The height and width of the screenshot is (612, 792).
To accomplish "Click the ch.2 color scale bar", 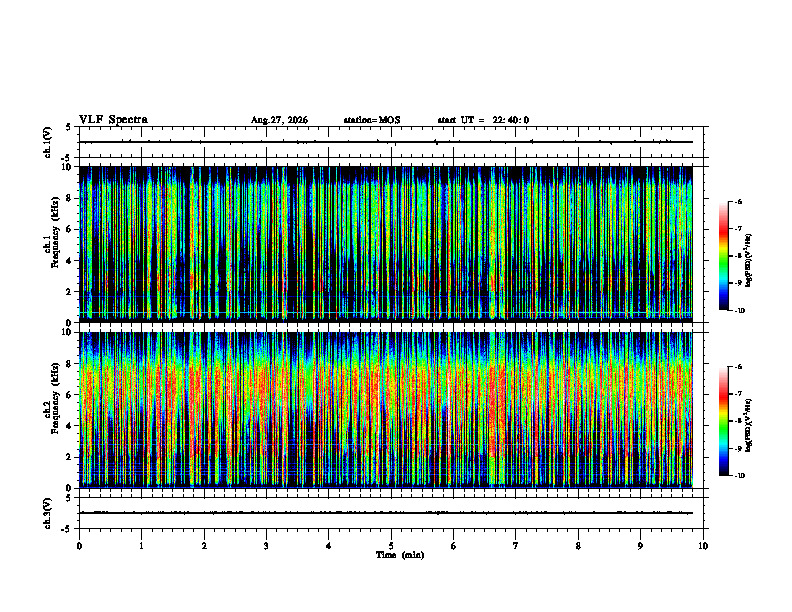I will pos(724,421).
